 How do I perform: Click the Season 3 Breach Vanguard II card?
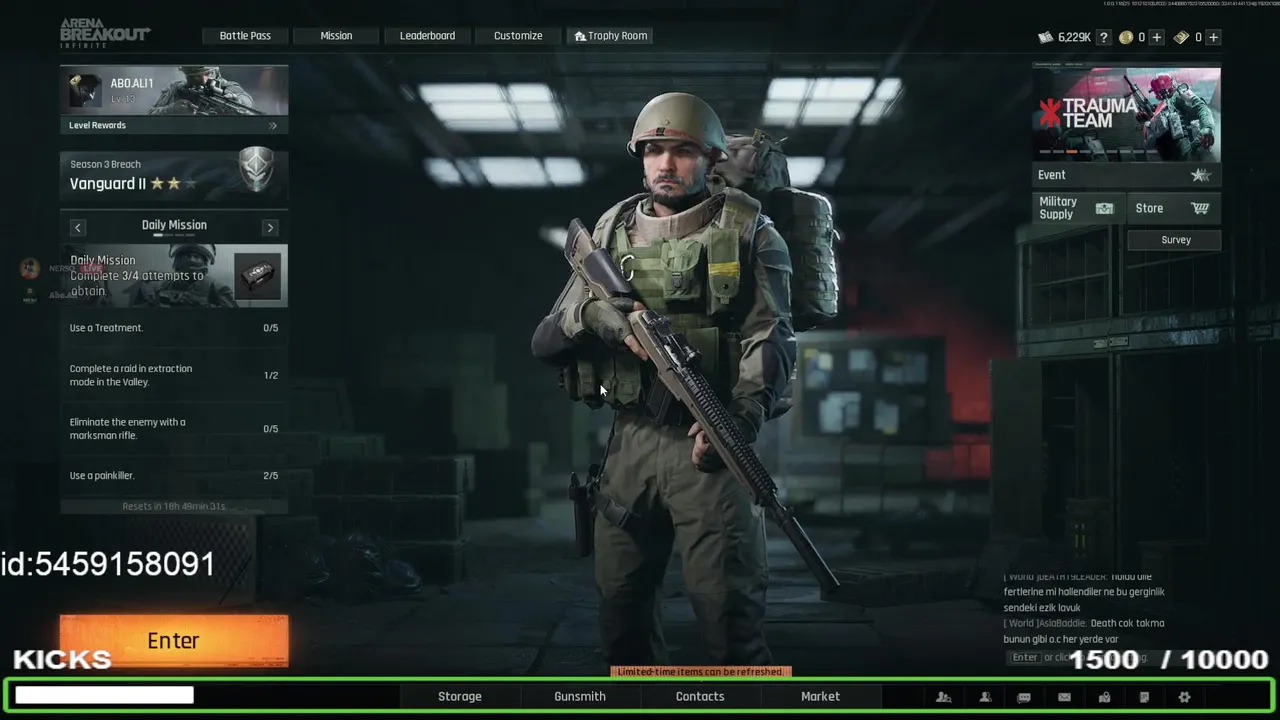(174, 175)
